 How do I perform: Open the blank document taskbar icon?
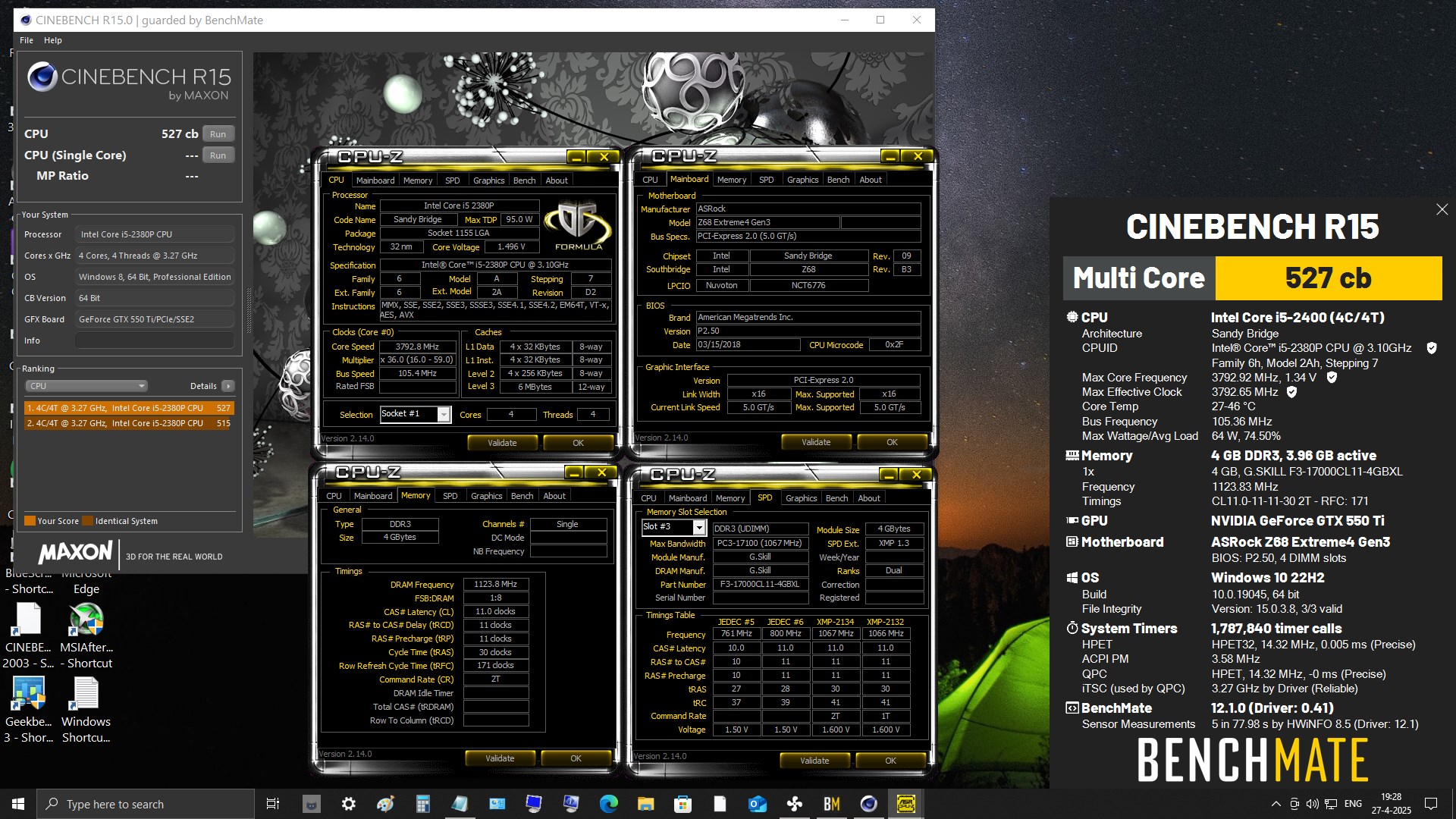(720, 804)
